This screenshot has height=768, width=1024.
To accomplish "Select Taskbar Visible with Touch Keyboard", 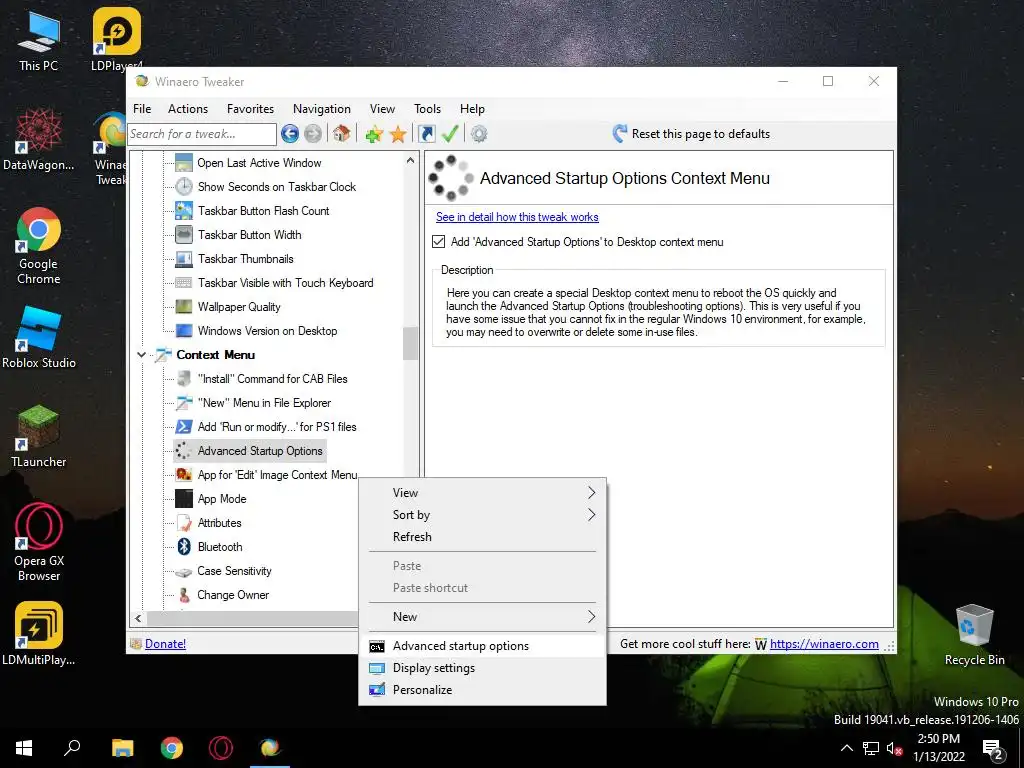I will point(285,283).
